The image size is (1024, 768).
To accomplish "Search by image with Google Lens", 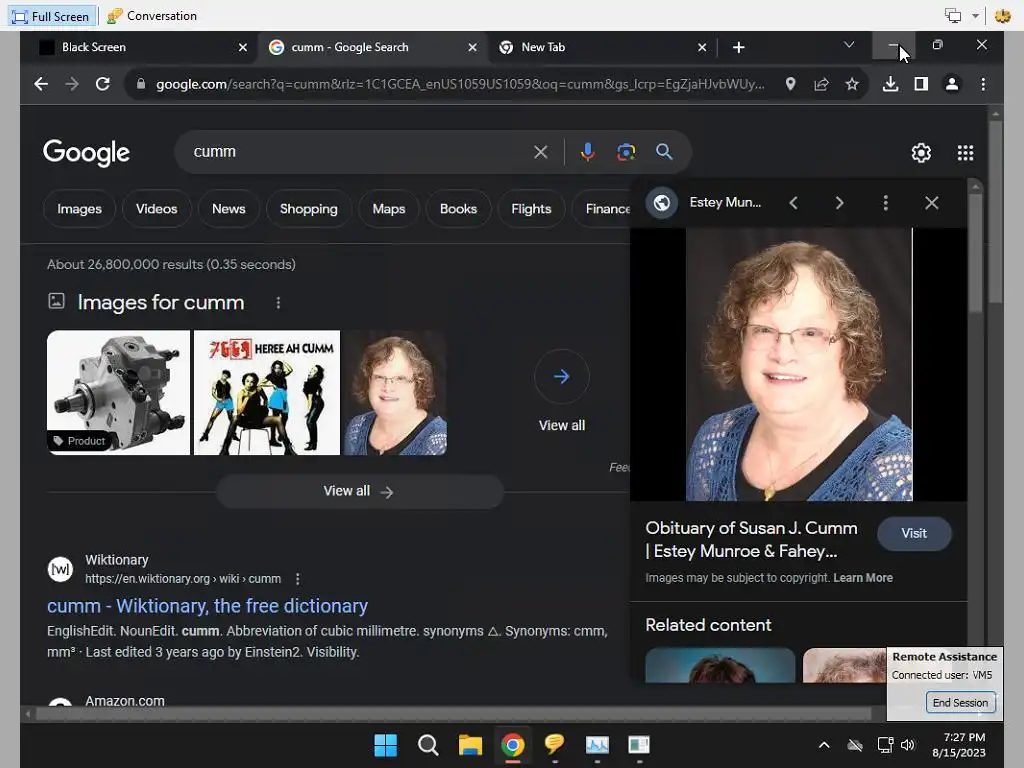I will (x=626, y=152).
